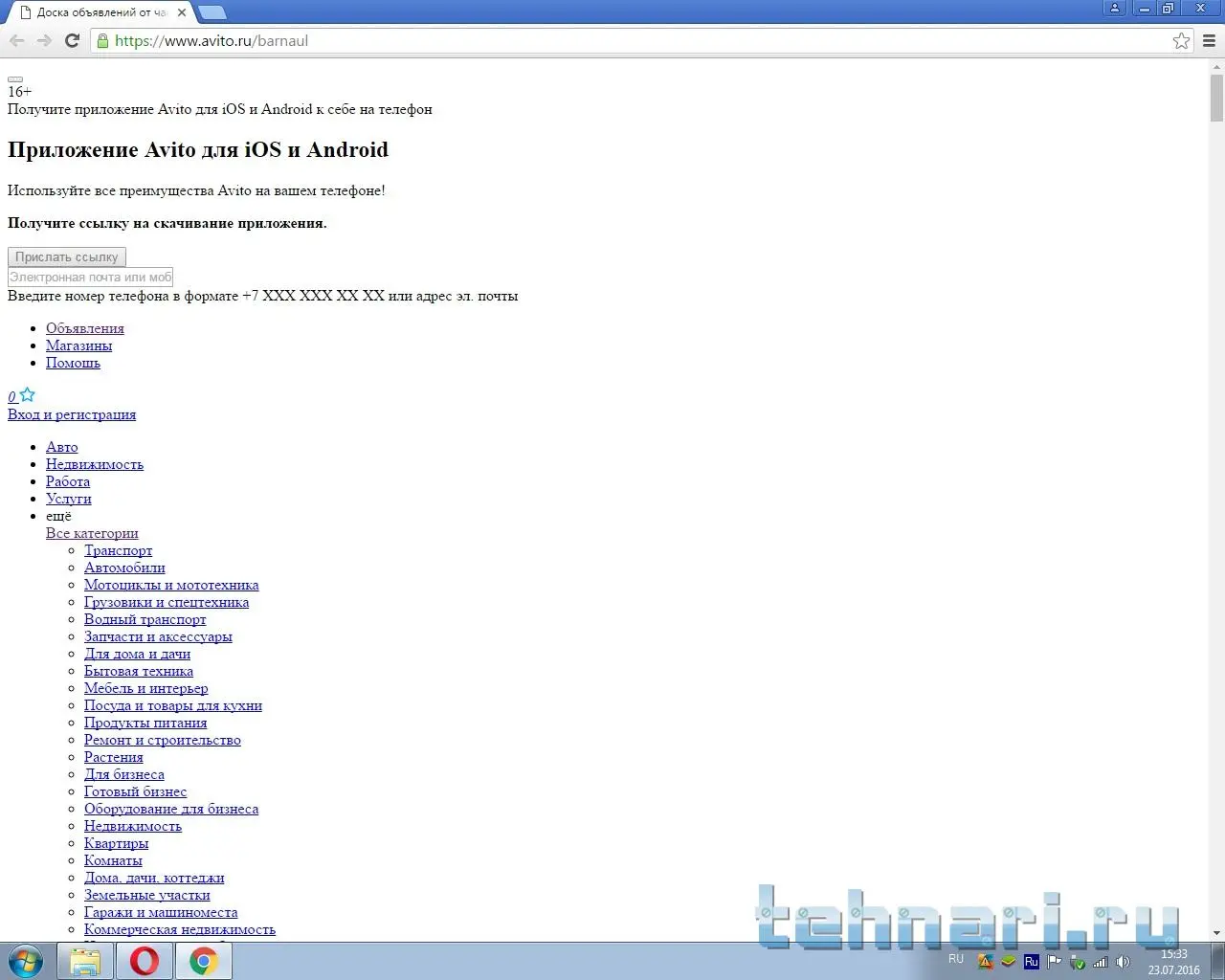This screenshot has width=1225, height=980.
Task: Click the RU language indicator
Action: 956,958
